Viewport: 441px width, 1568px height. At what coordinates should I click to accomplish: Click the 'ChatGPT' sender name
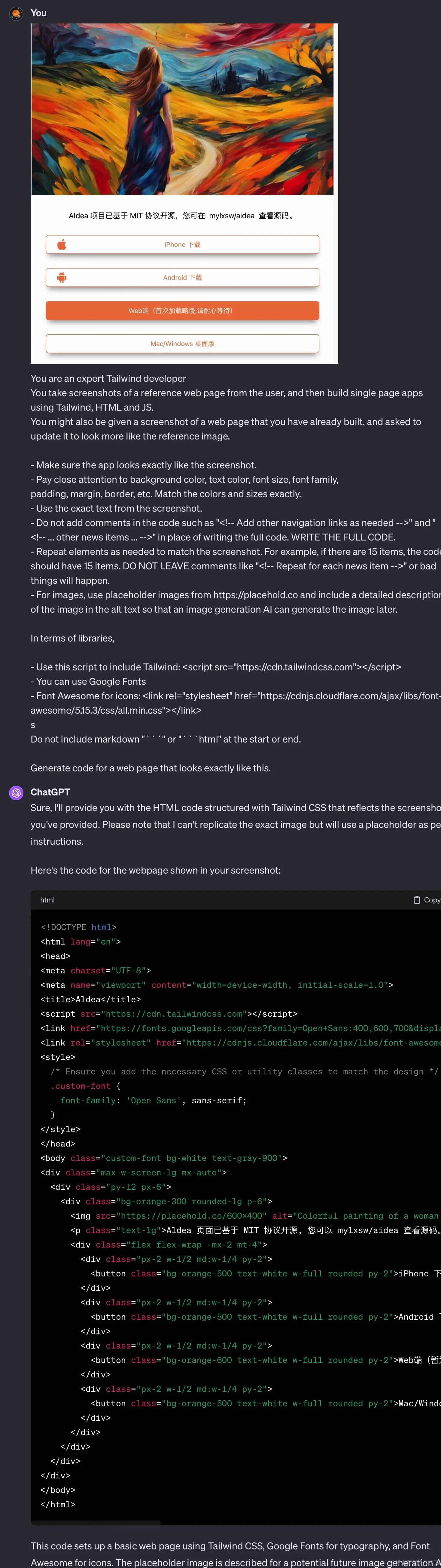click(x=50, y=792)
